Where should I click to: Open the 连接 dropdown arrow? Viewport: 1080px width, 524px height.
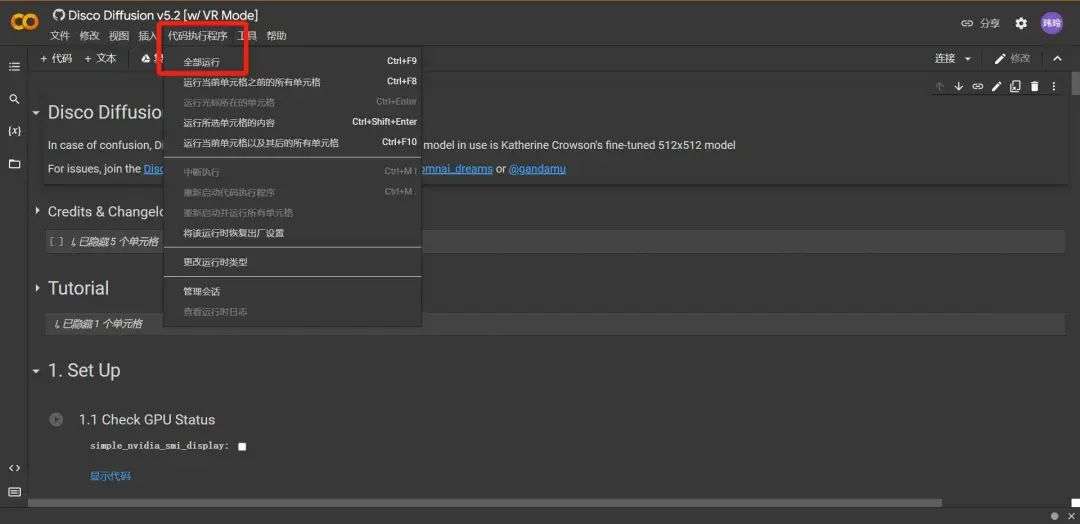(x=968, y=59)
